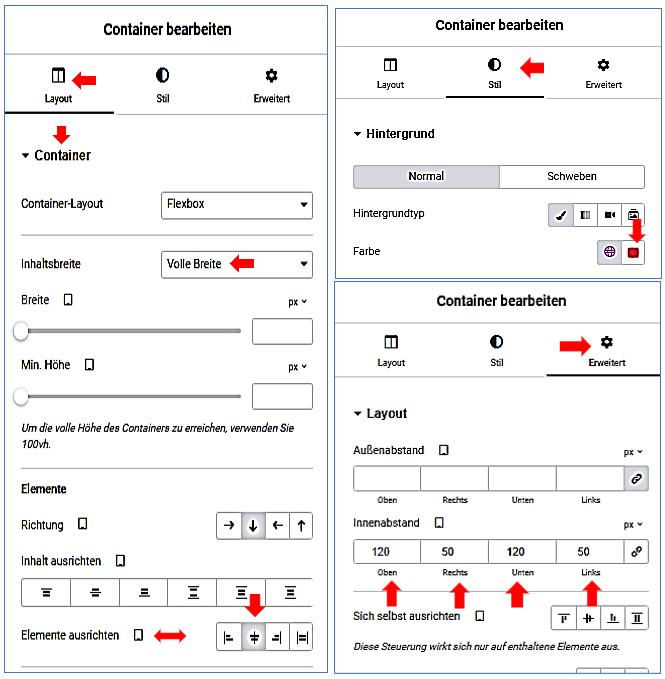The image size is (665, 679).
Task: Open global colors via globe icon
Action: click(x=609, y=252)
